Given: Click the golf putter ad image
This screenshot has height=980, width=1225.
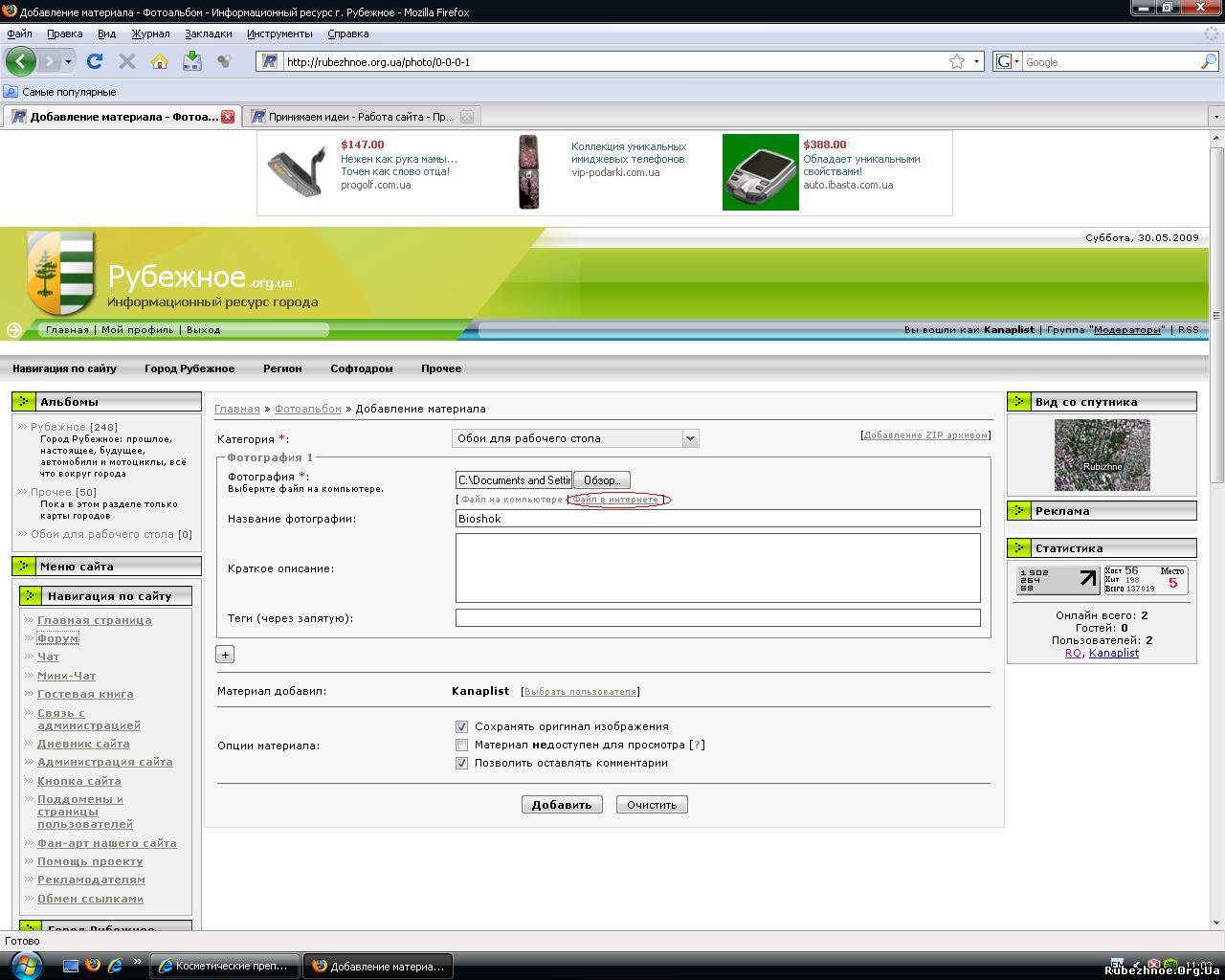Looking at the screenshot, I should click(298, 171).
